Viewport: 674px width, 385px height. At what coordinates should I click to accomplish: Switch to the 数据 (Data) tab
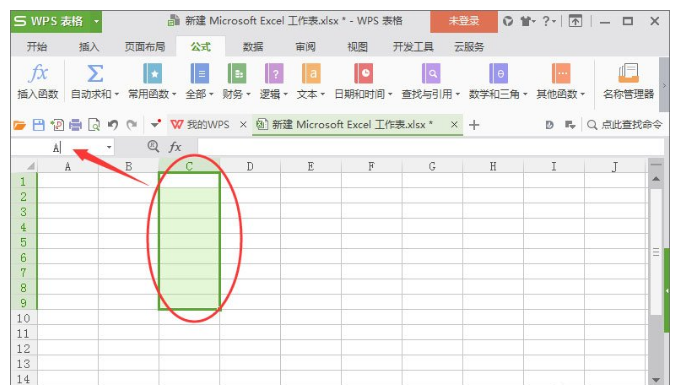coord(253,46)
